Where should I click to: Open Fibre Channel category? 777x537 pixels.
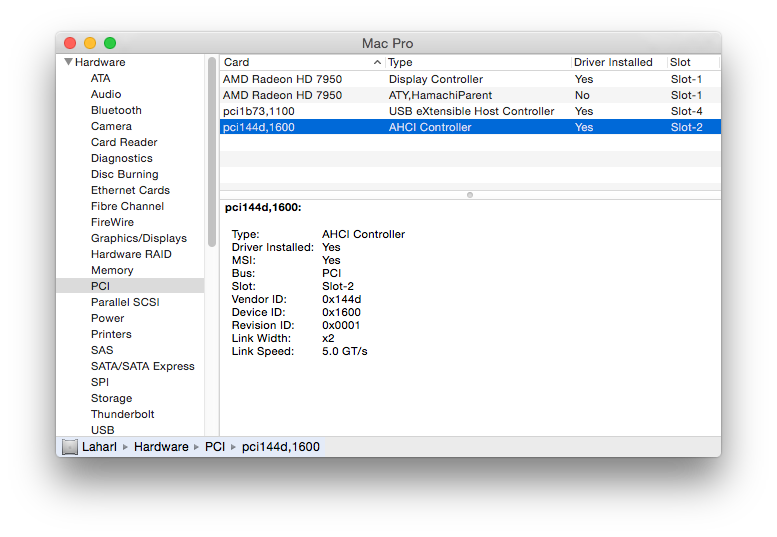(127, 206)
